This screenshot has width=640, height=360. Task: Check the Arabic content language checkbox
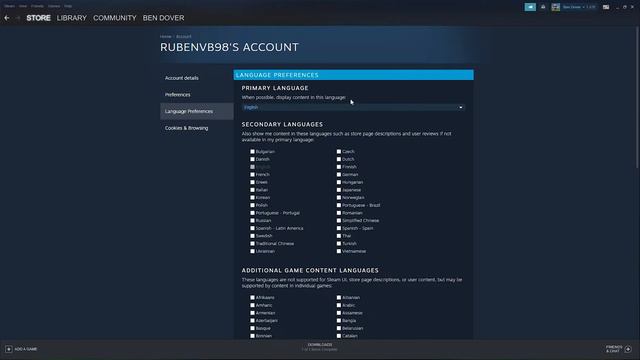coord(339,305)
